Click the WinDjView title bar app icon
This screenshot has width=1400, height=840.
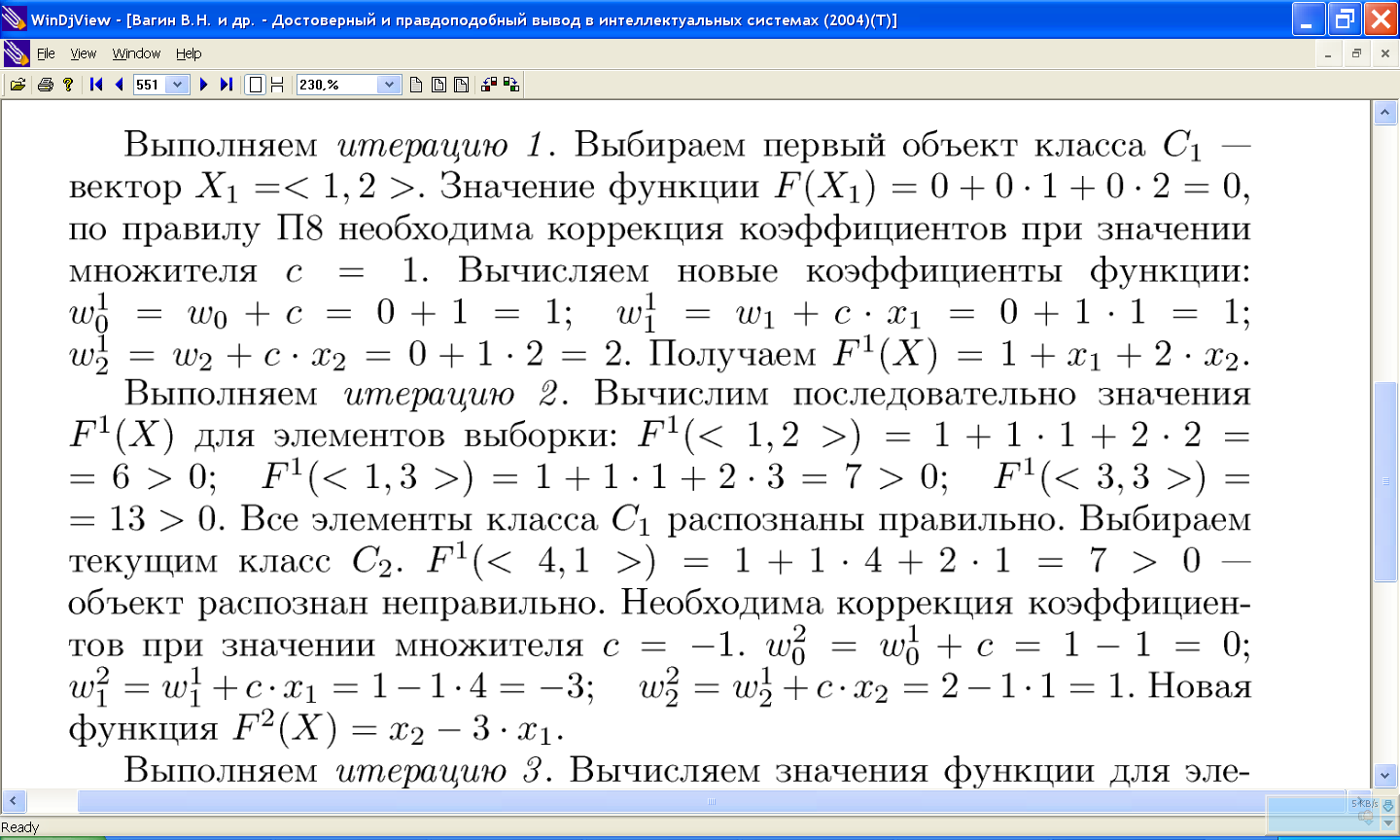(x=15, y=18)
